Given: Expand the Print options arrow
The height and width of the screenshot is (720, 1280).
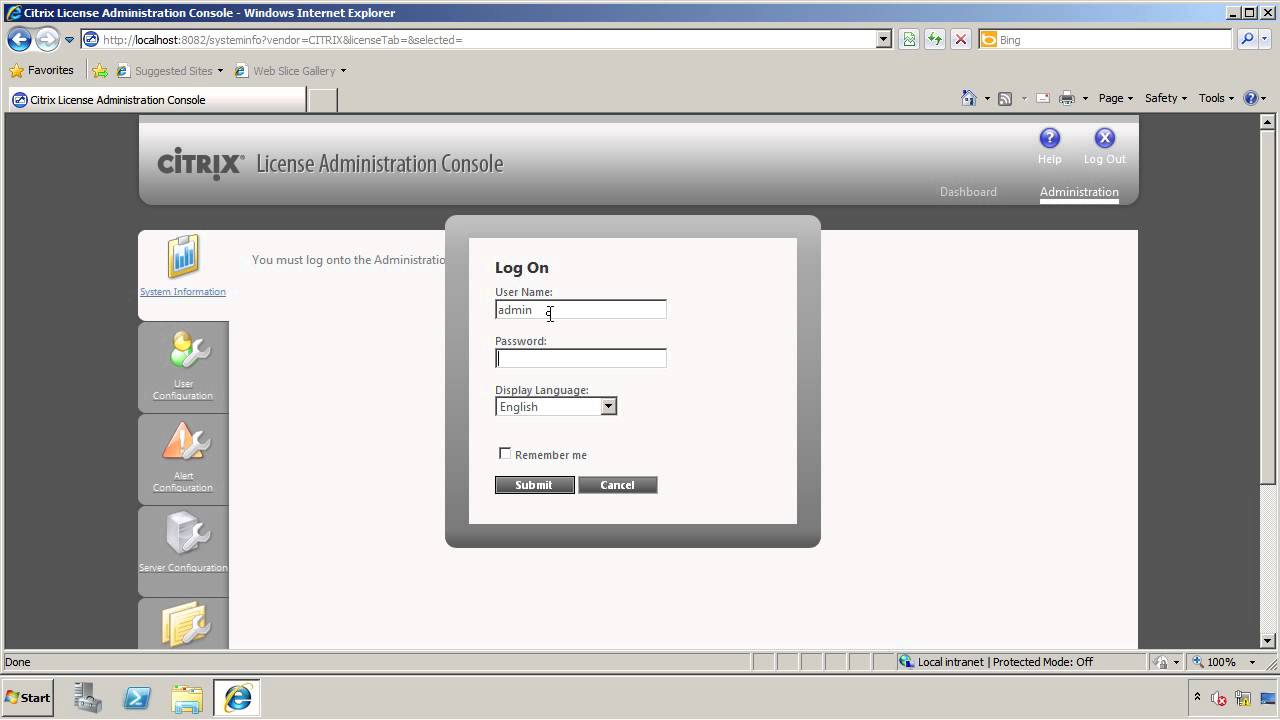Looking at the screenshot, I should tap(1085, 98).
